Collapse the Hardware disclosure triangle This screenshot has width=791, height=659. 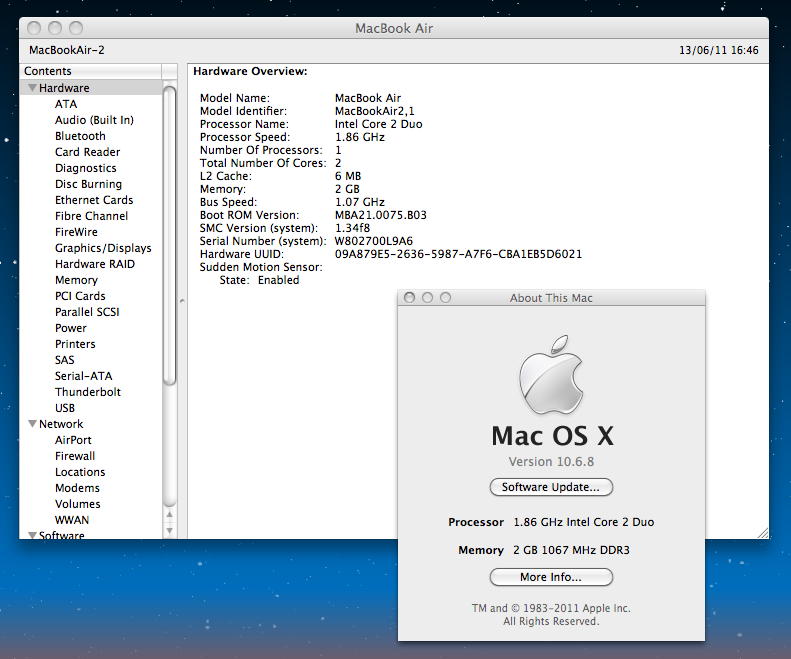pyautogui.click(x=32, y=88)
